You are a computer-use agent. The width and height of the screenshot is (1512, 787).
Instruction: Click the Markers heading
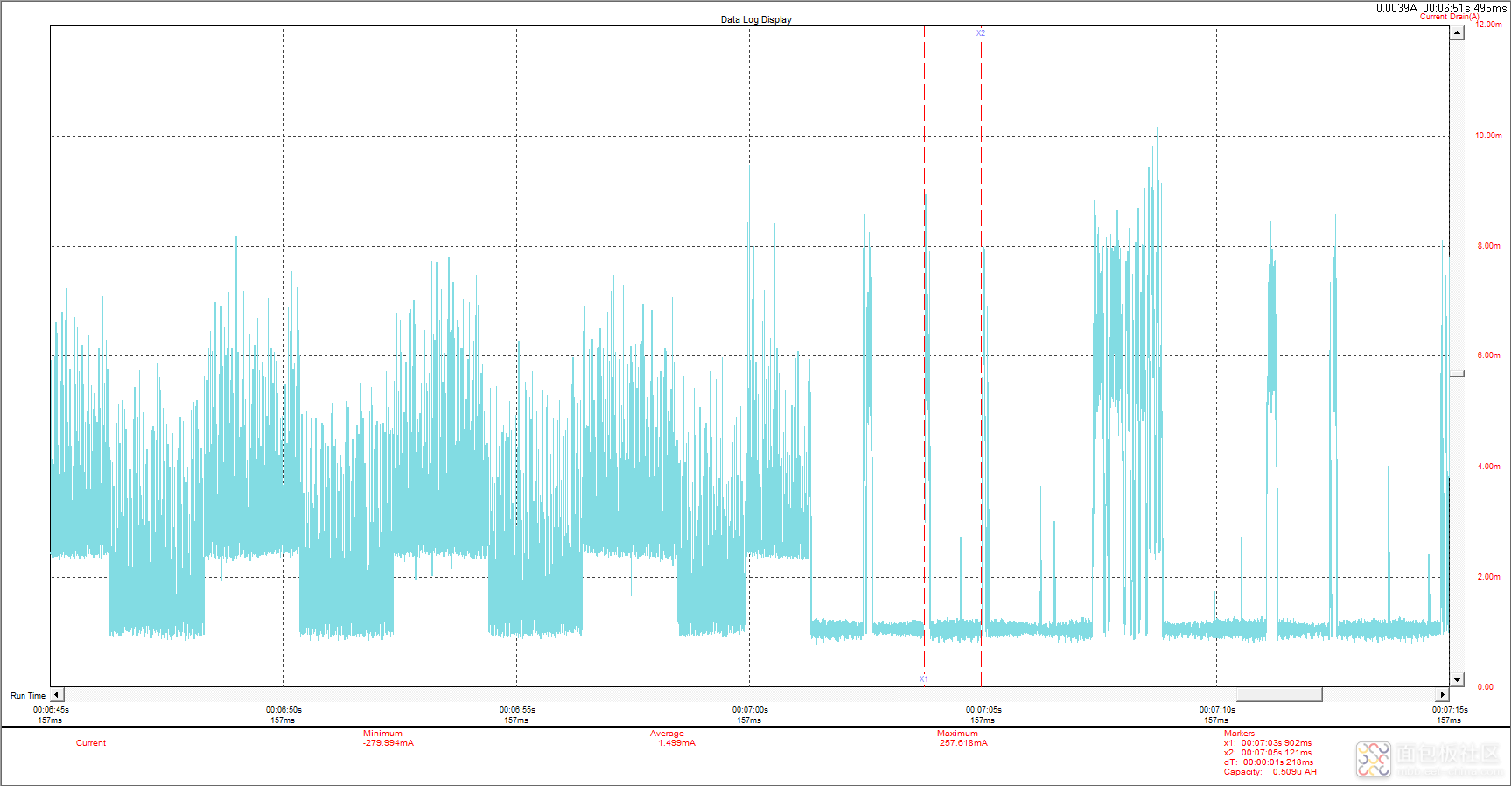coord(1239,734)
